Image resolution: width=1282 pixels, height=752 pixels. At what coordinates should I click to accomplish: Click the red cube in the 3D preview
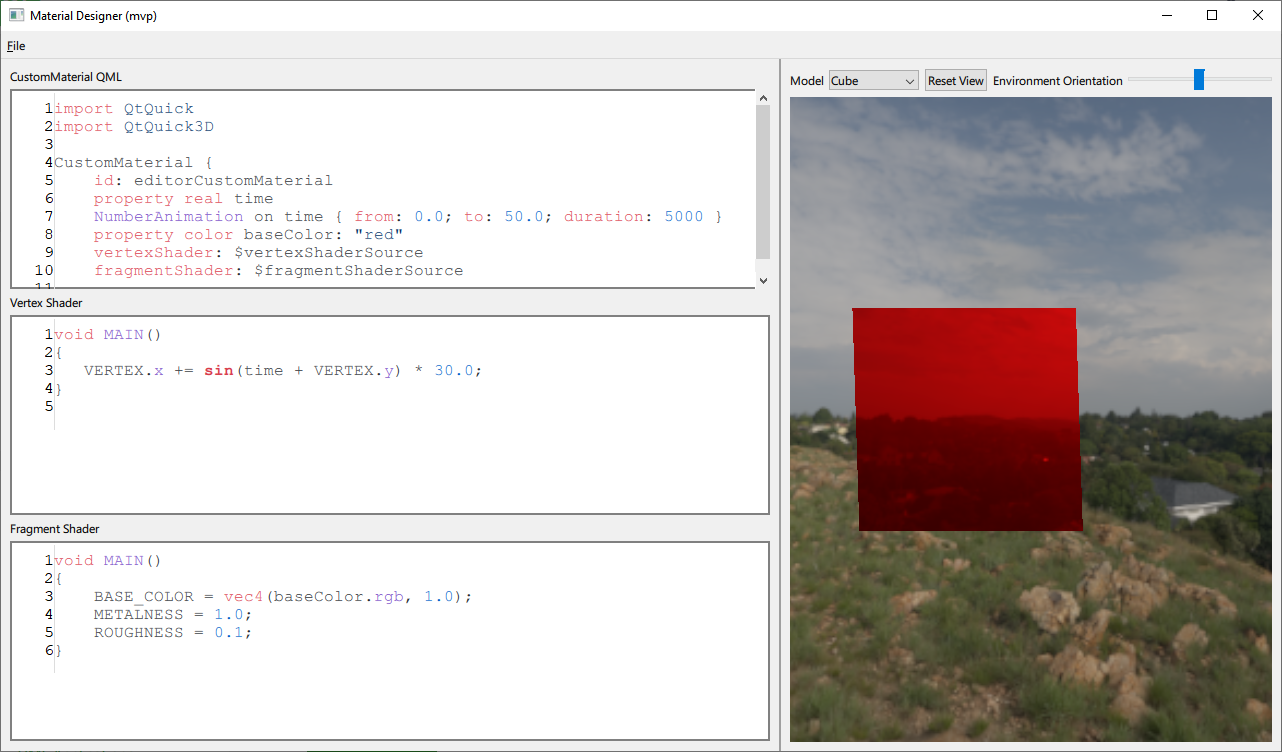point(967,420)
